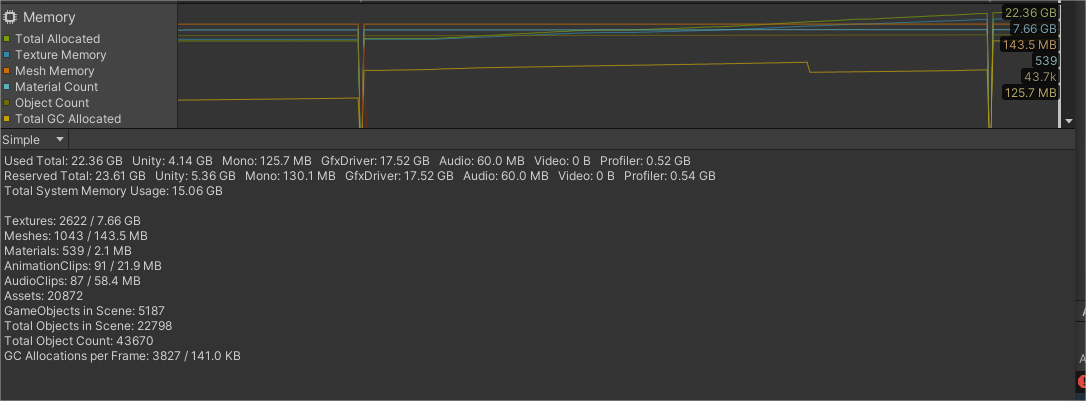Click the red error icon at bottom right

(1081, 381)
